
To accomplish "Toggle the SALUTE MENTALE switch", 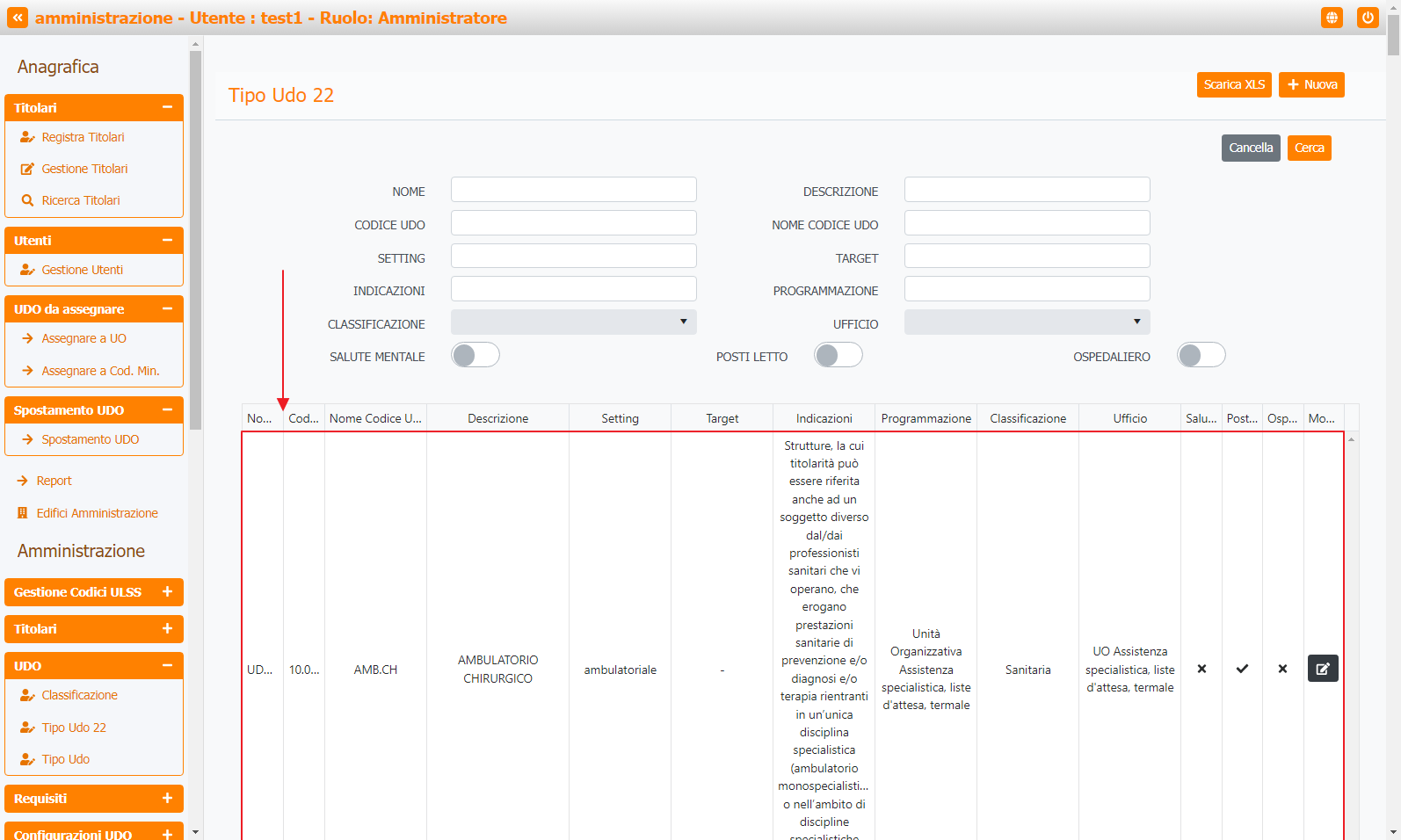I will [x=475, y=355].
